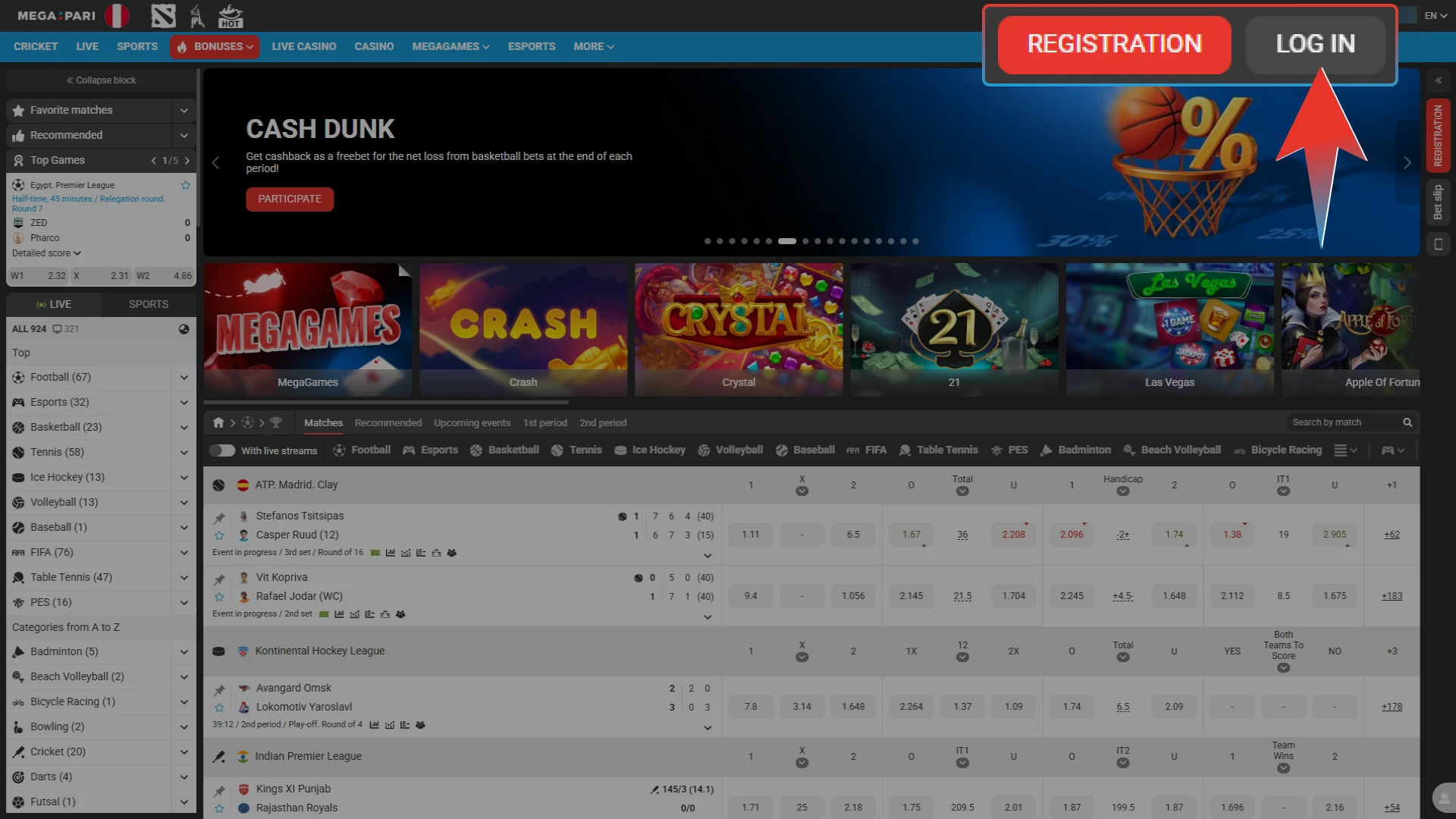Screen dimensions: 1456x819
Task: Click previous arrow in Top Games
Action: point(154,161)
